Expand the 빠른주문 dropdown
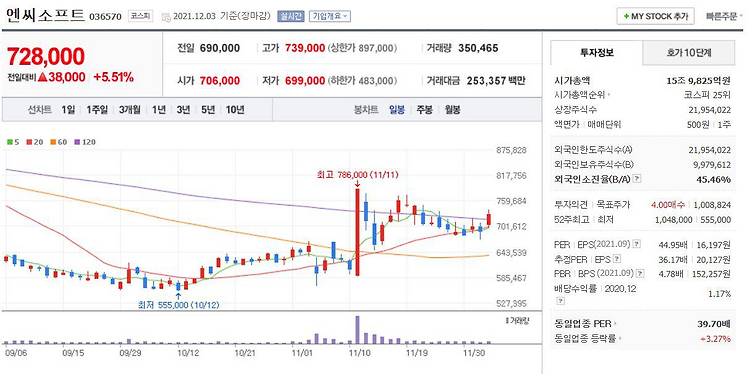 pos(724,16)
